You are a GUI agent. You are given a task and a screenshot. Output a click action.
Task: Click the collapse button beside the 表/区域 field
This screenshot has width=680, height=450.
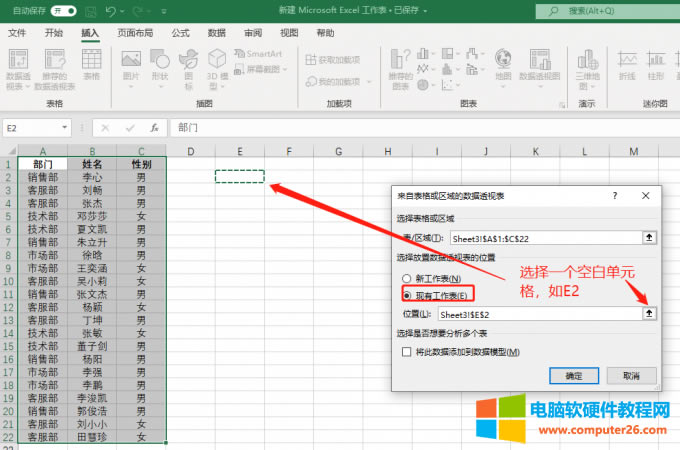[x=649, y=237]
